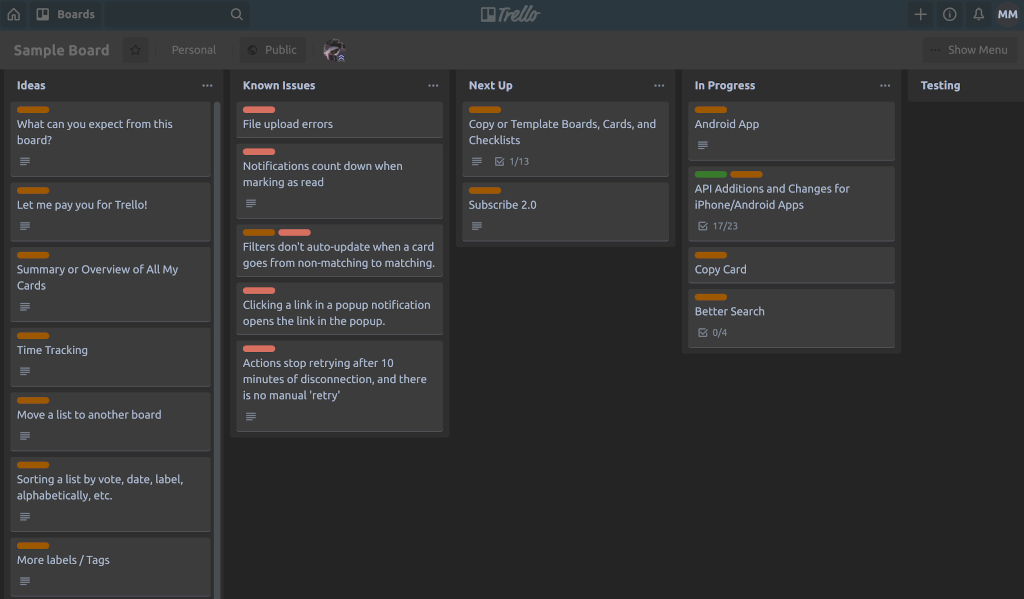Click the search magnifier icon

(x=236, y=14)
